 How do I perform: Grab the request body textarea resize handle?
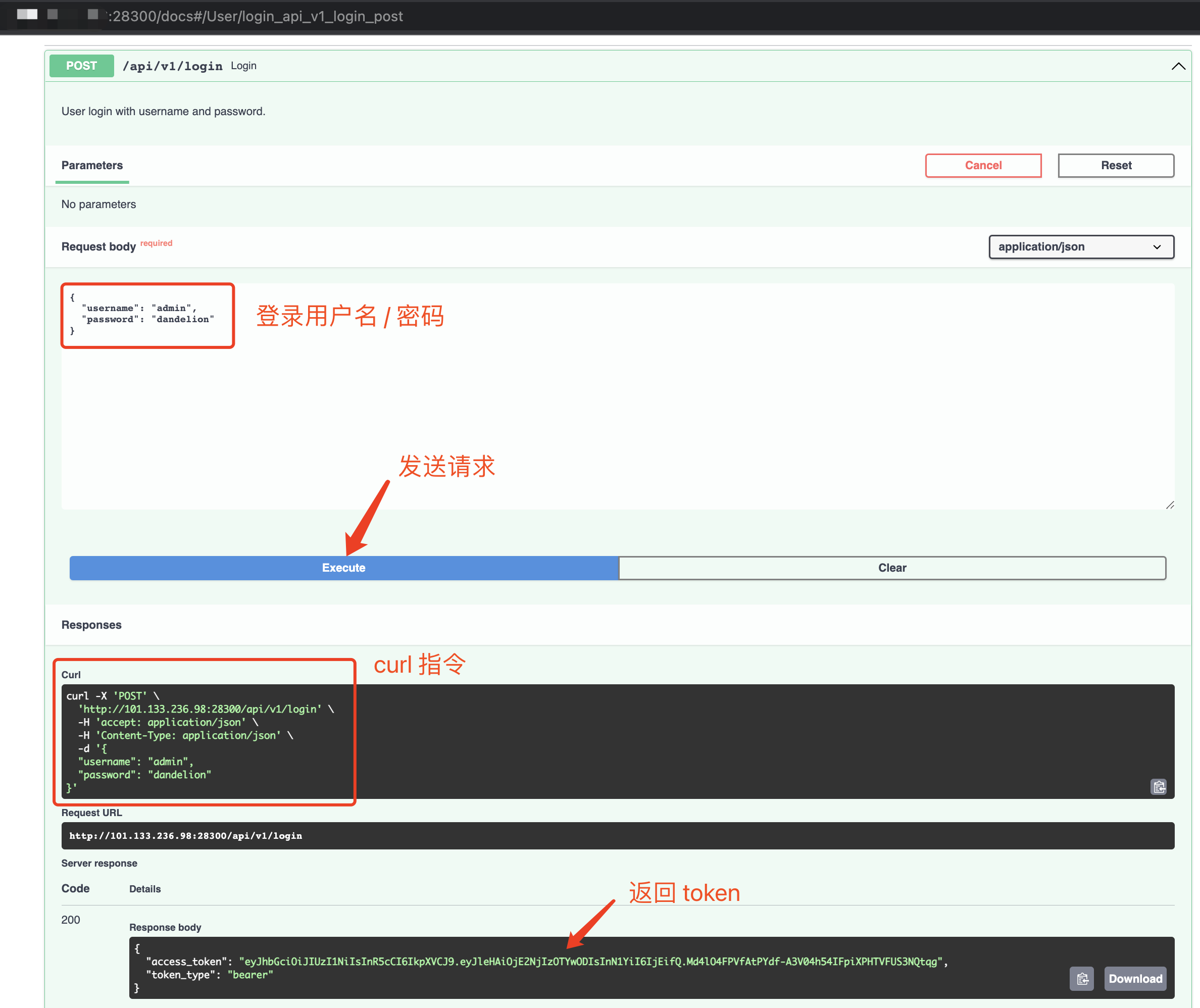(1170, 505)
